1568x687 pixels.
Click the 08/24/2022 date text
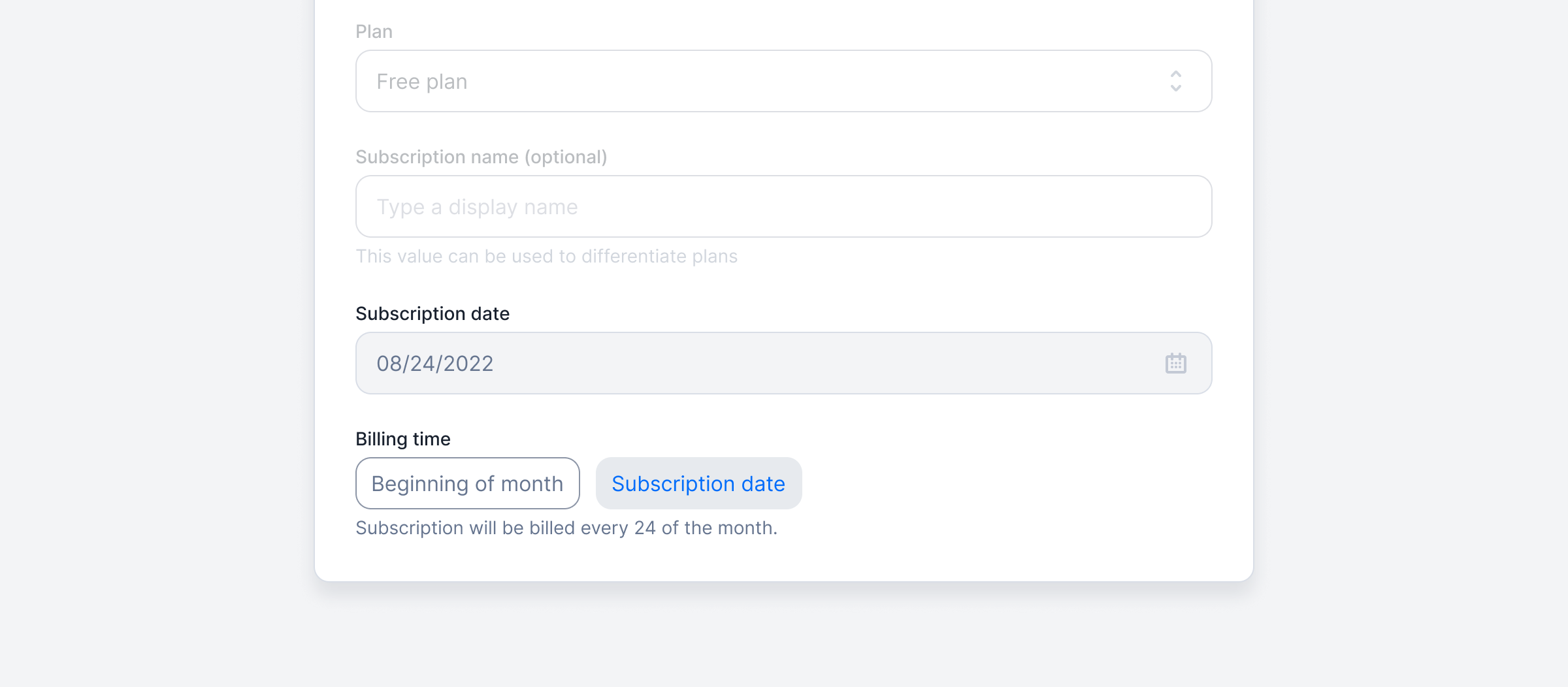(x=435, y=364)
